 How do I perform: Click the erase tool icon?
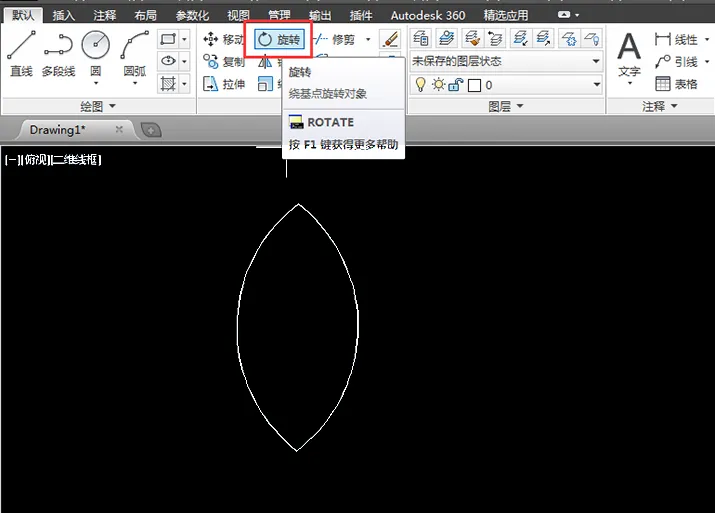pyautogui.click(x=390, y=39)
